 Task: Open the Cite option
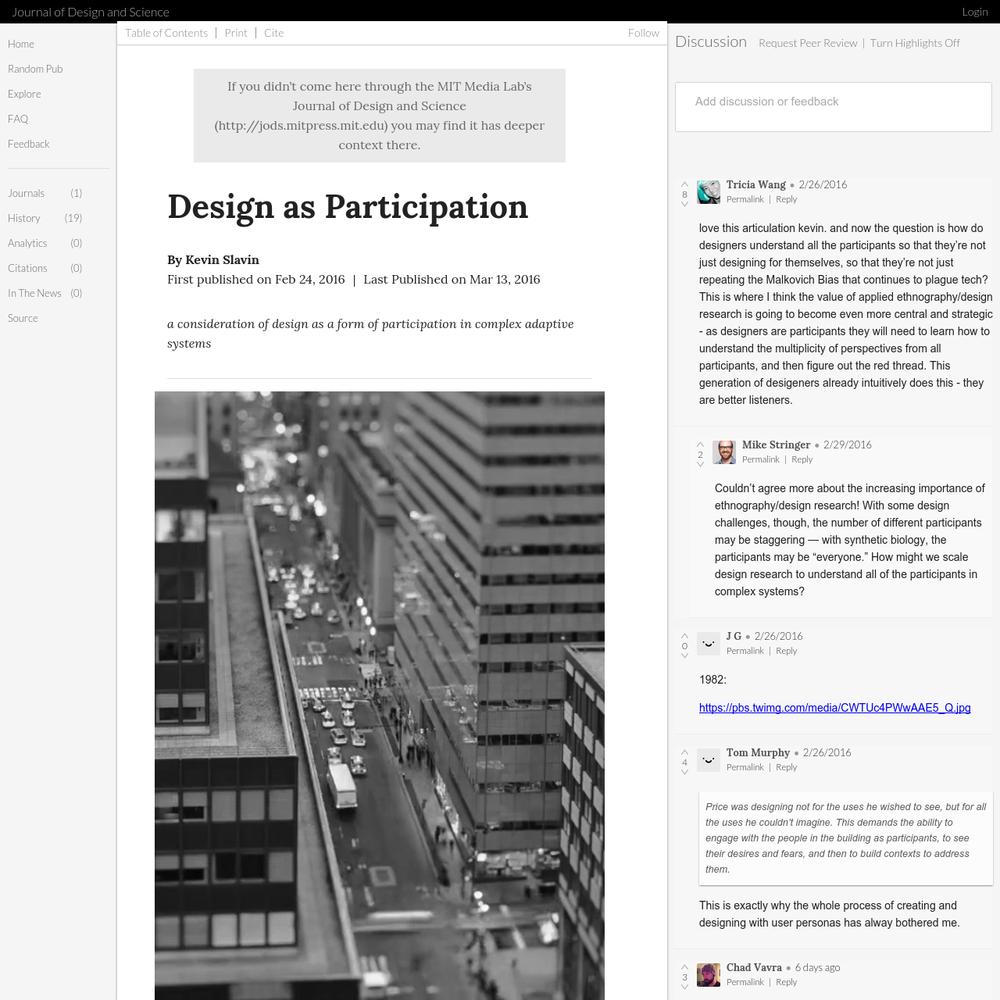click(x=274, y=33)
